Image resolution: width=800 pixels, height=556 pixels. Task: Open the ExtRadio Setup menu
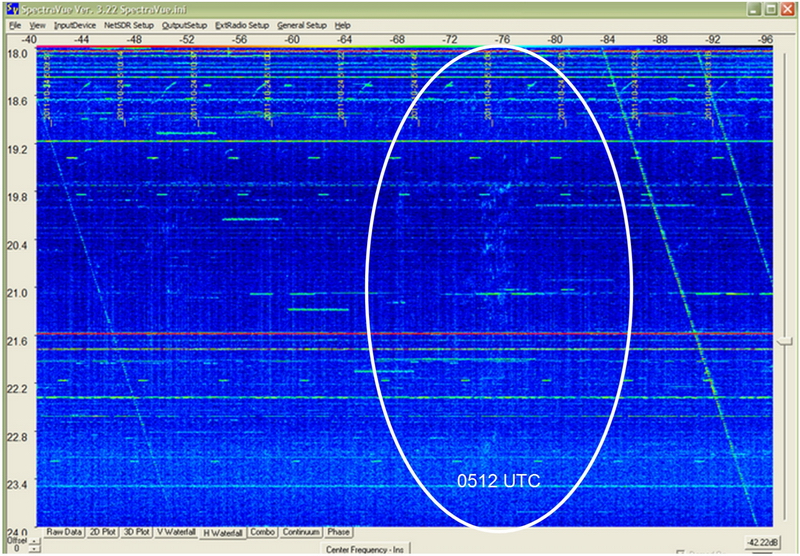point(242,26)
